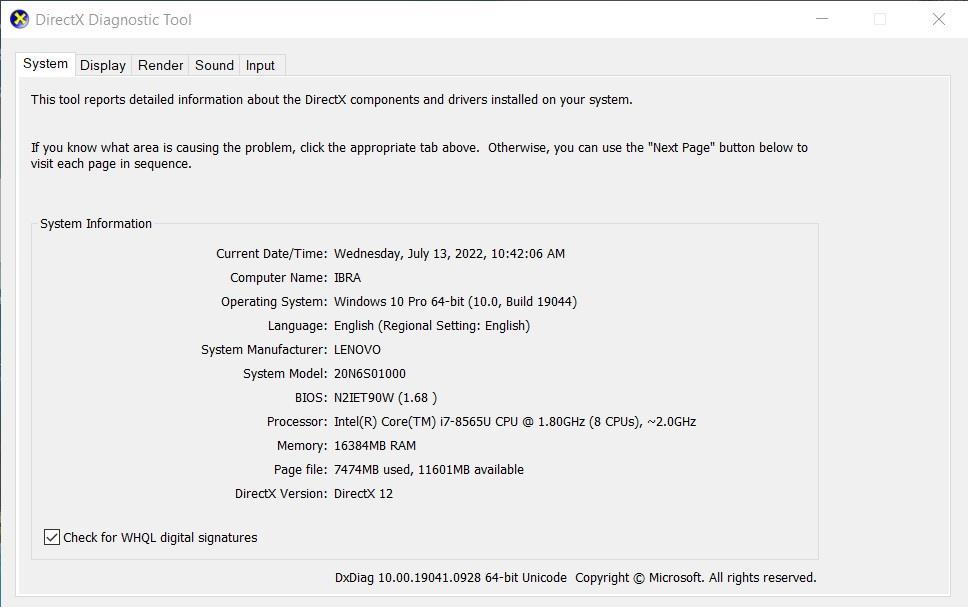Viewport: 968px width, 607px height.
Task: Click the BIOS value N2IET90W (1.68)
Action: tap(385, 398)
